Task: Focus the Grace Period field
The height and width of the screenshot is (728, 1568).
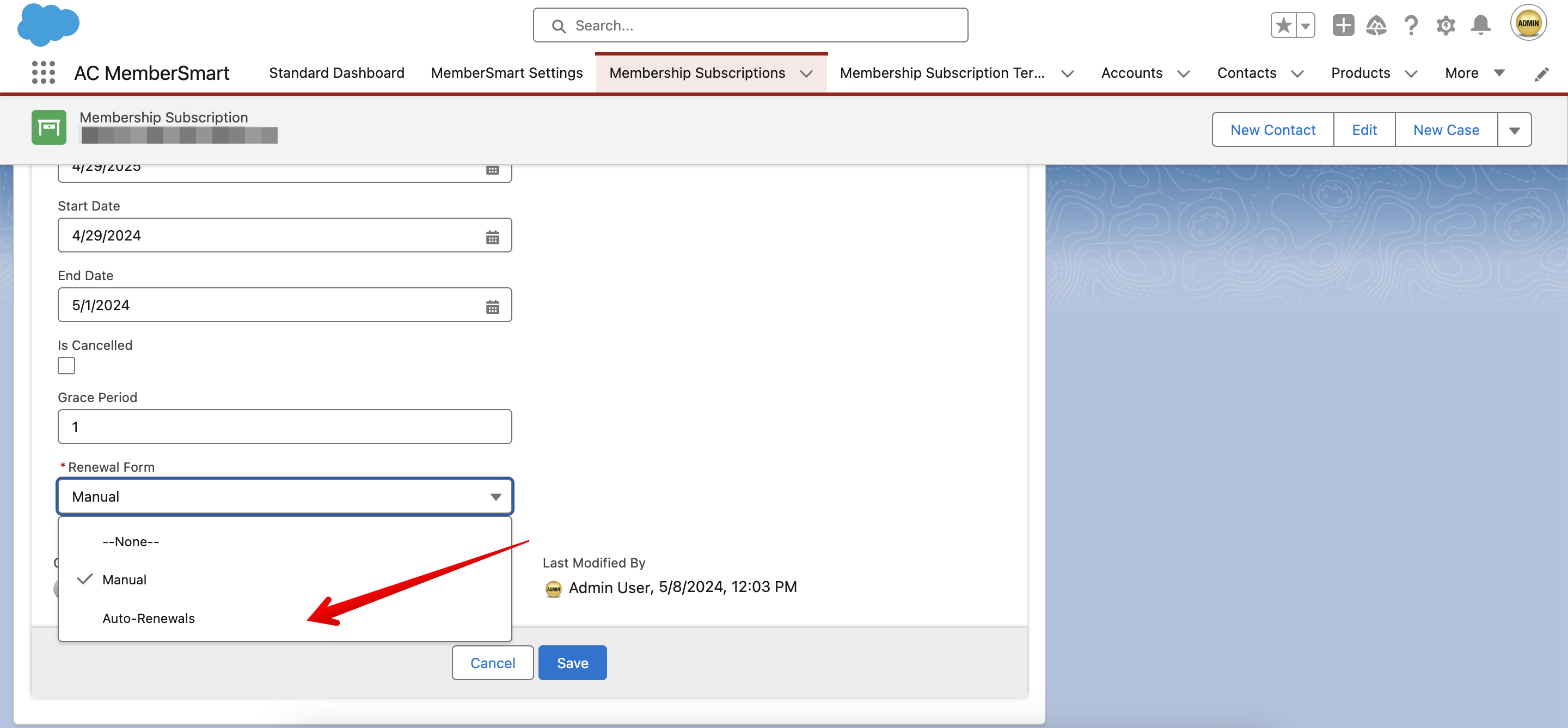Action: [x=285, y=427]
